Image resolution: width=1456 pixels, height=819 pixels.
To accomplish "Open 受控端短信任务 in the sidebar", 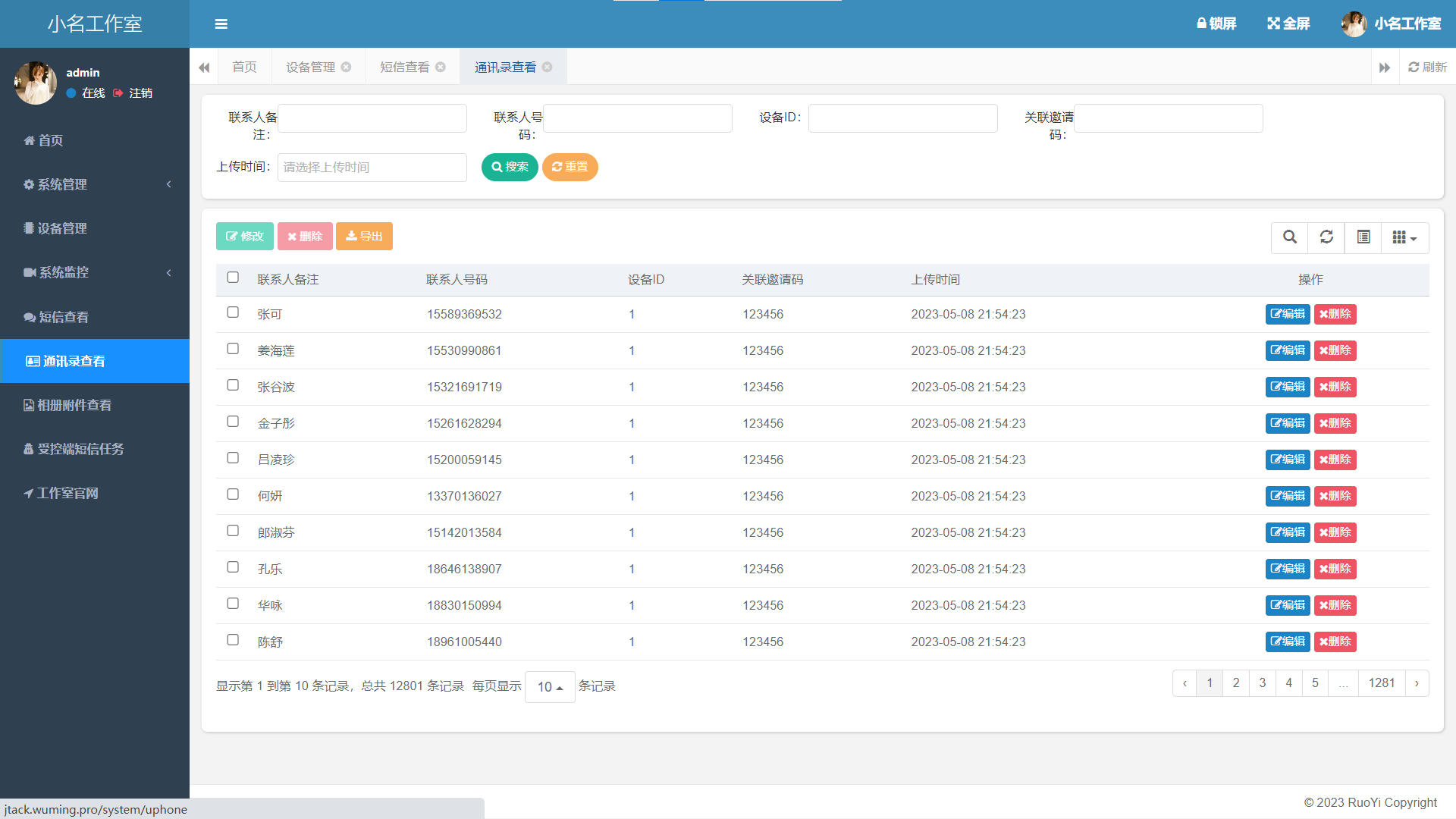I will pyautogui.click(x=95, y=449).
